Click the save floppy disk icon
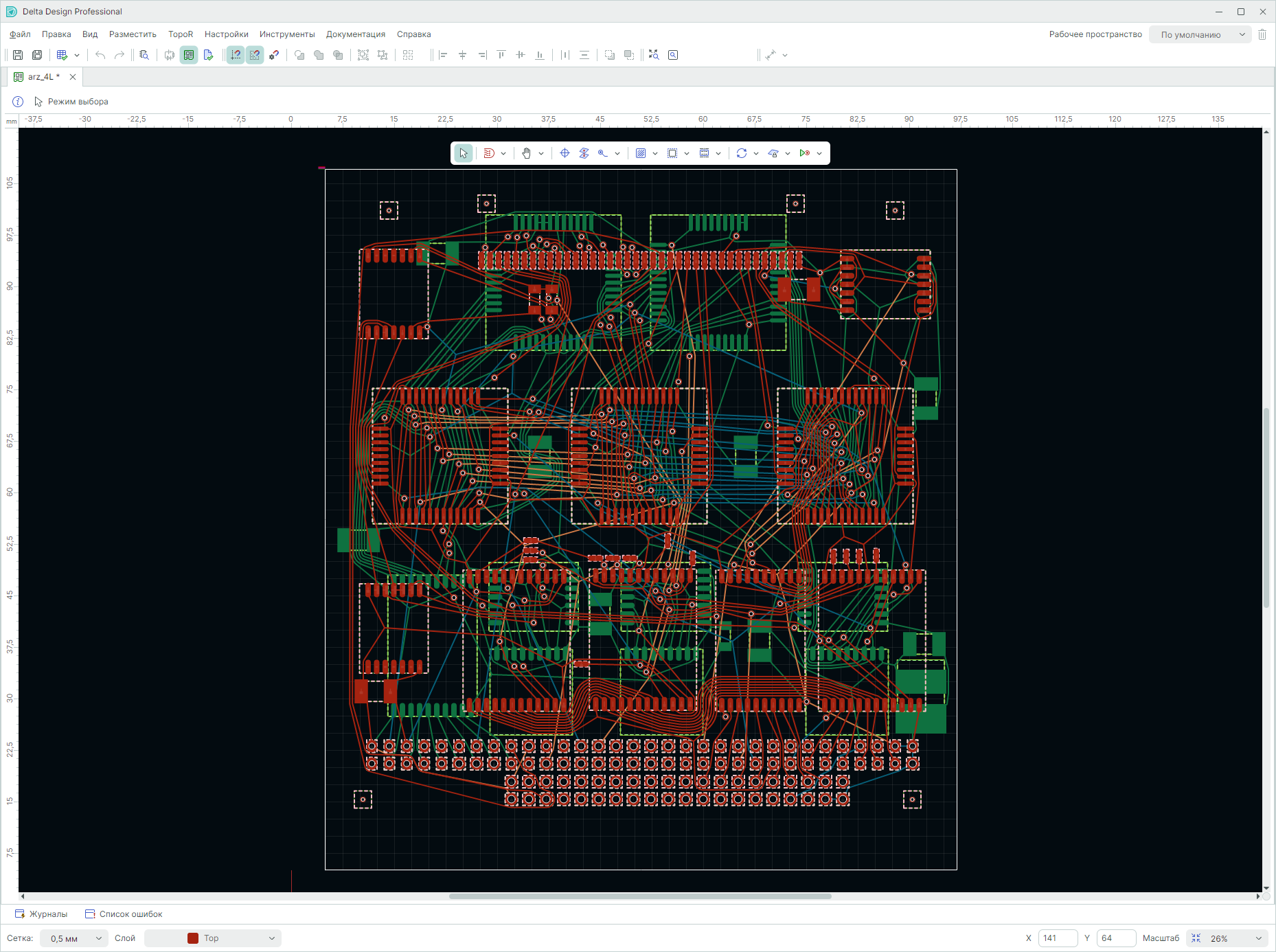This screenshot has width=1276, height=952. point(18,55)
